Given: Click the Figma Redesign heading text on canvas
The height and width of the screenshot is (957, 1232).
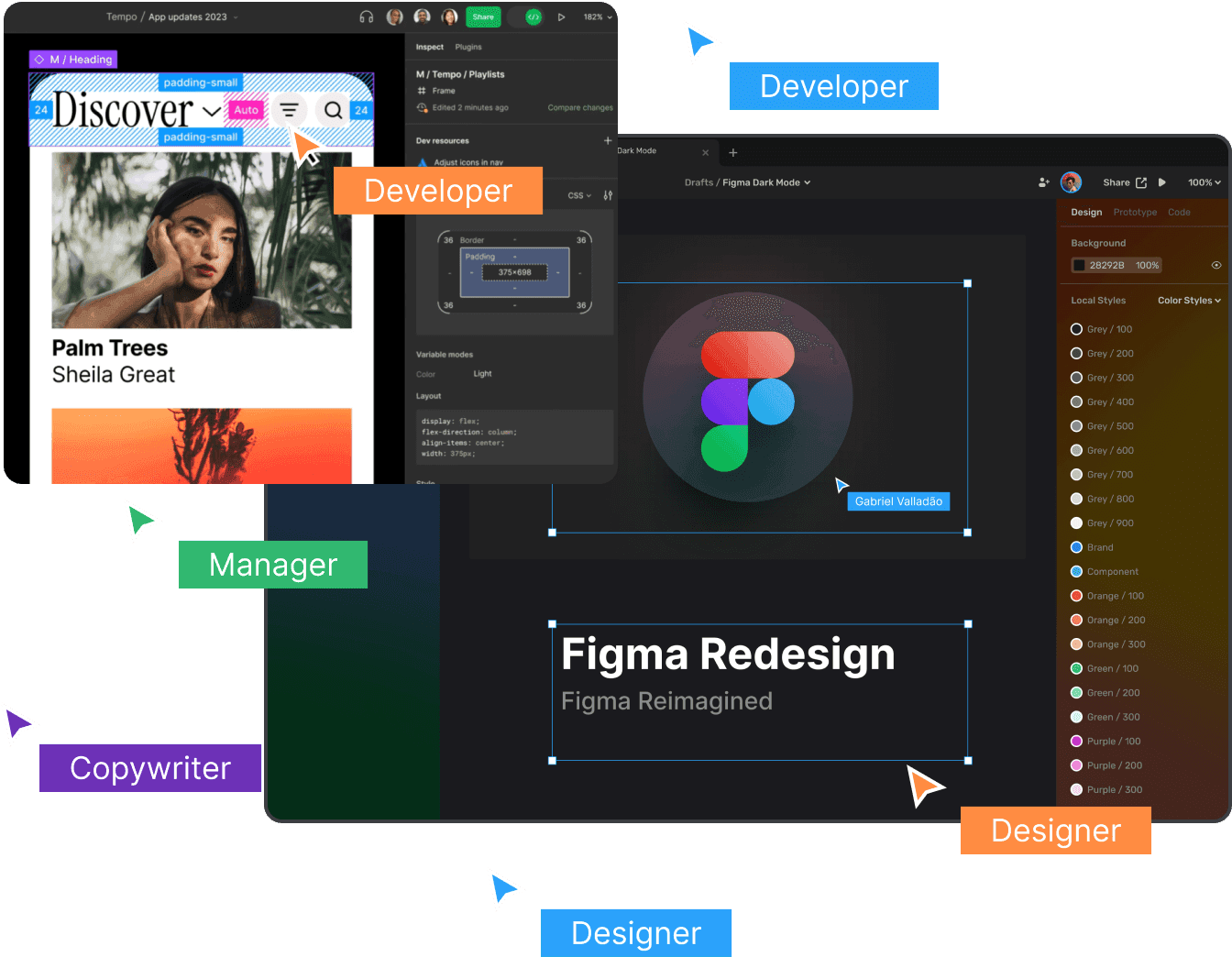Looking at the screenshot, I should click(x=728, y=654).
